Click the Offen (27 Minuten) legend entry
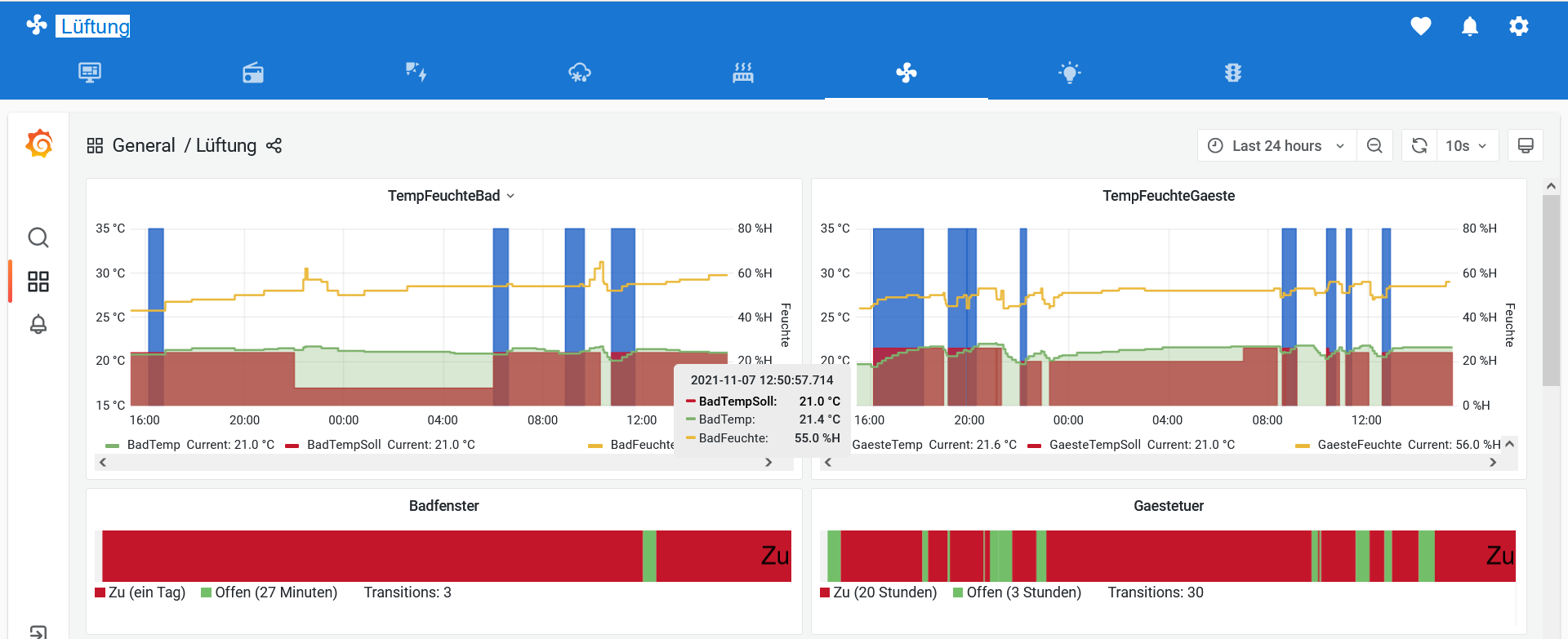 [x=269, y=592]
